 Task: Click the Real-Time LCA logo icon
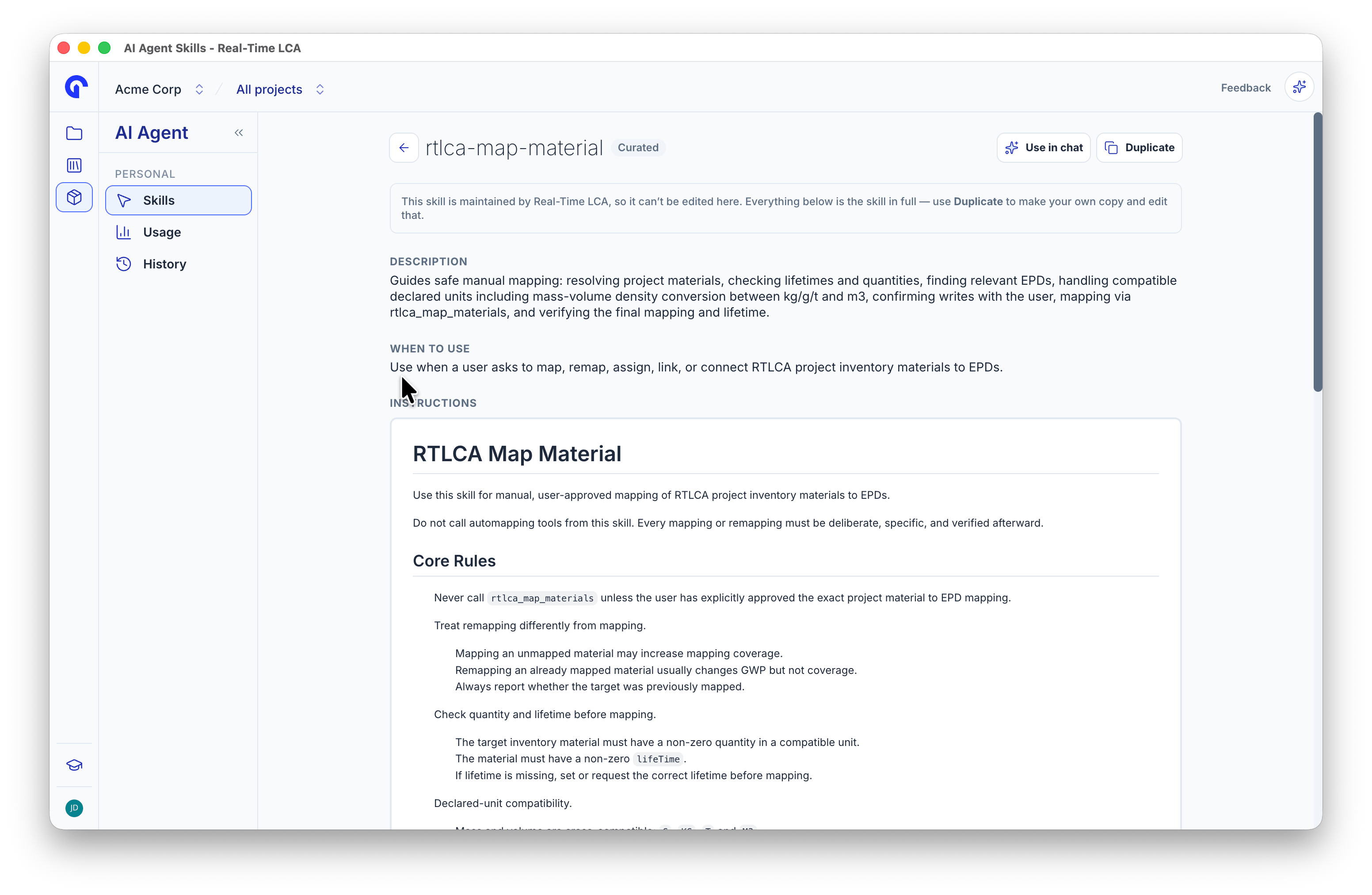point(76,87)
